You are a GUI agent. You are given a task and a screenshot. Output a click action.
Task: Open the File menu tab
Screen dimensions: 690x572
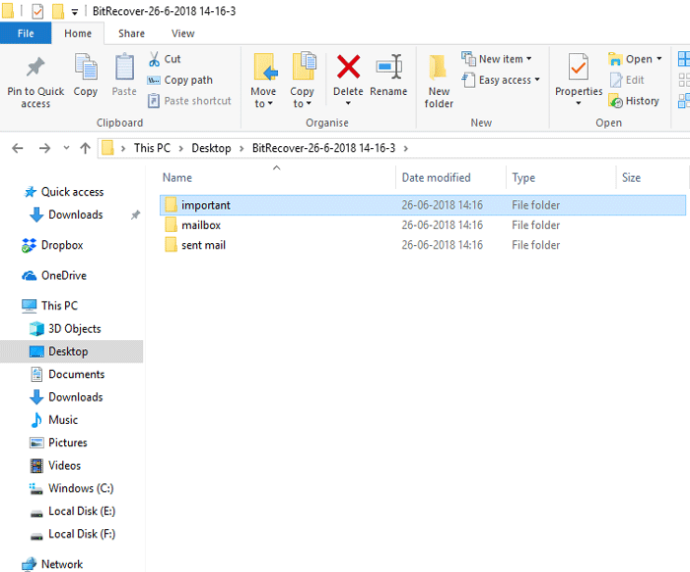click(x=26, y=33)
